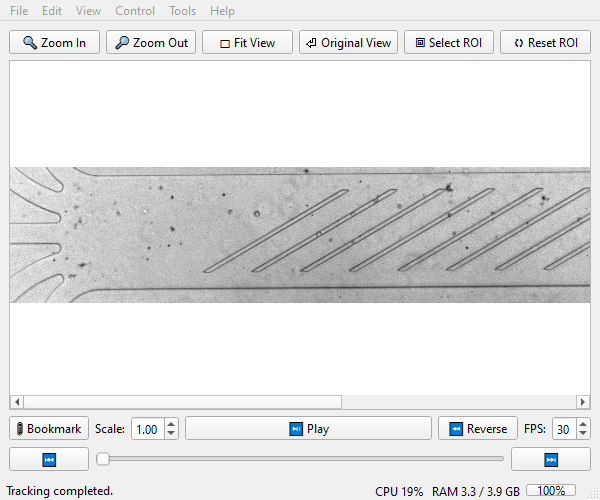The height and width of the screenshot is (500, 600).
Task: Activate Select ROI tool
Action: [x=449, y=42]
